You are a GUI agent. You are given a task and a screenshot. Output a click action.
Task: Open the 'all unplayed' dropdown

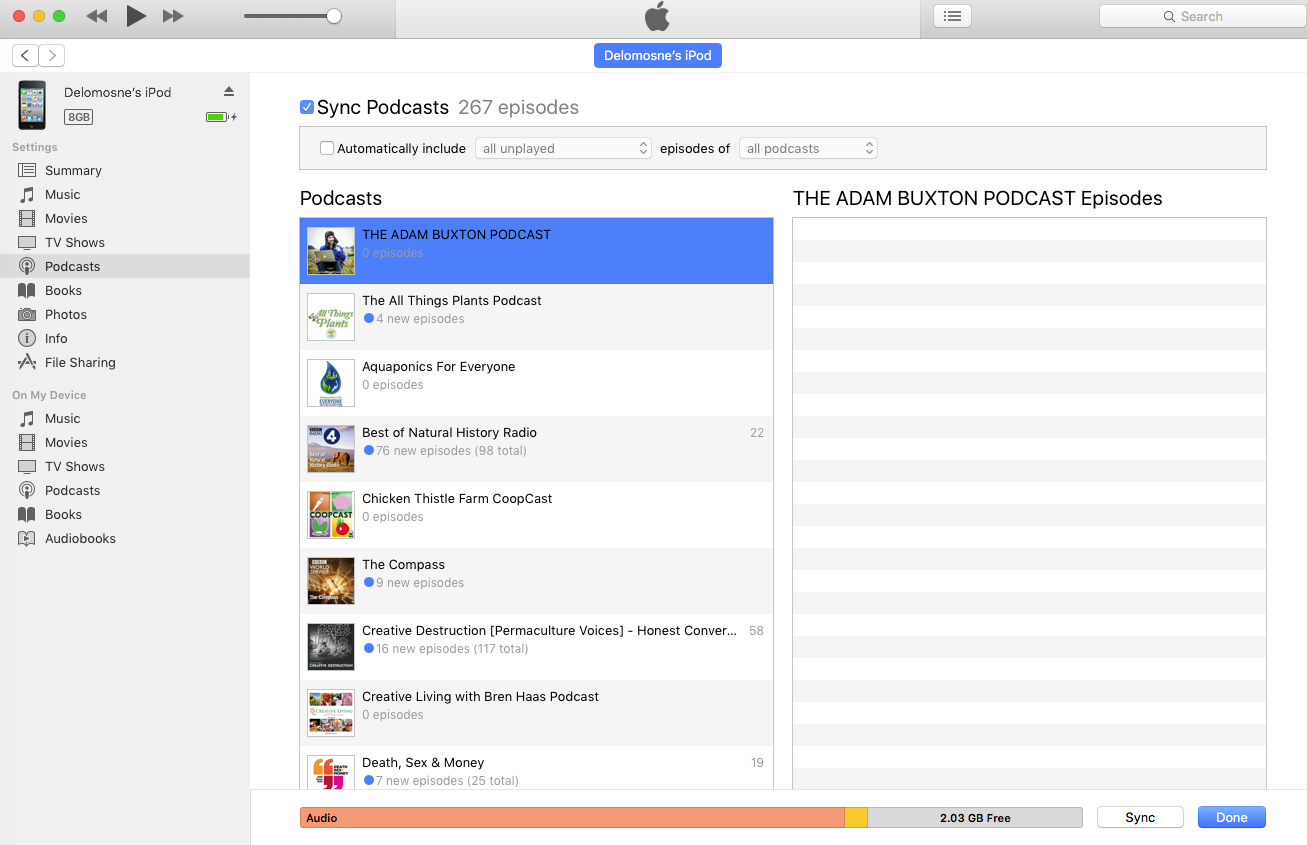564,149
